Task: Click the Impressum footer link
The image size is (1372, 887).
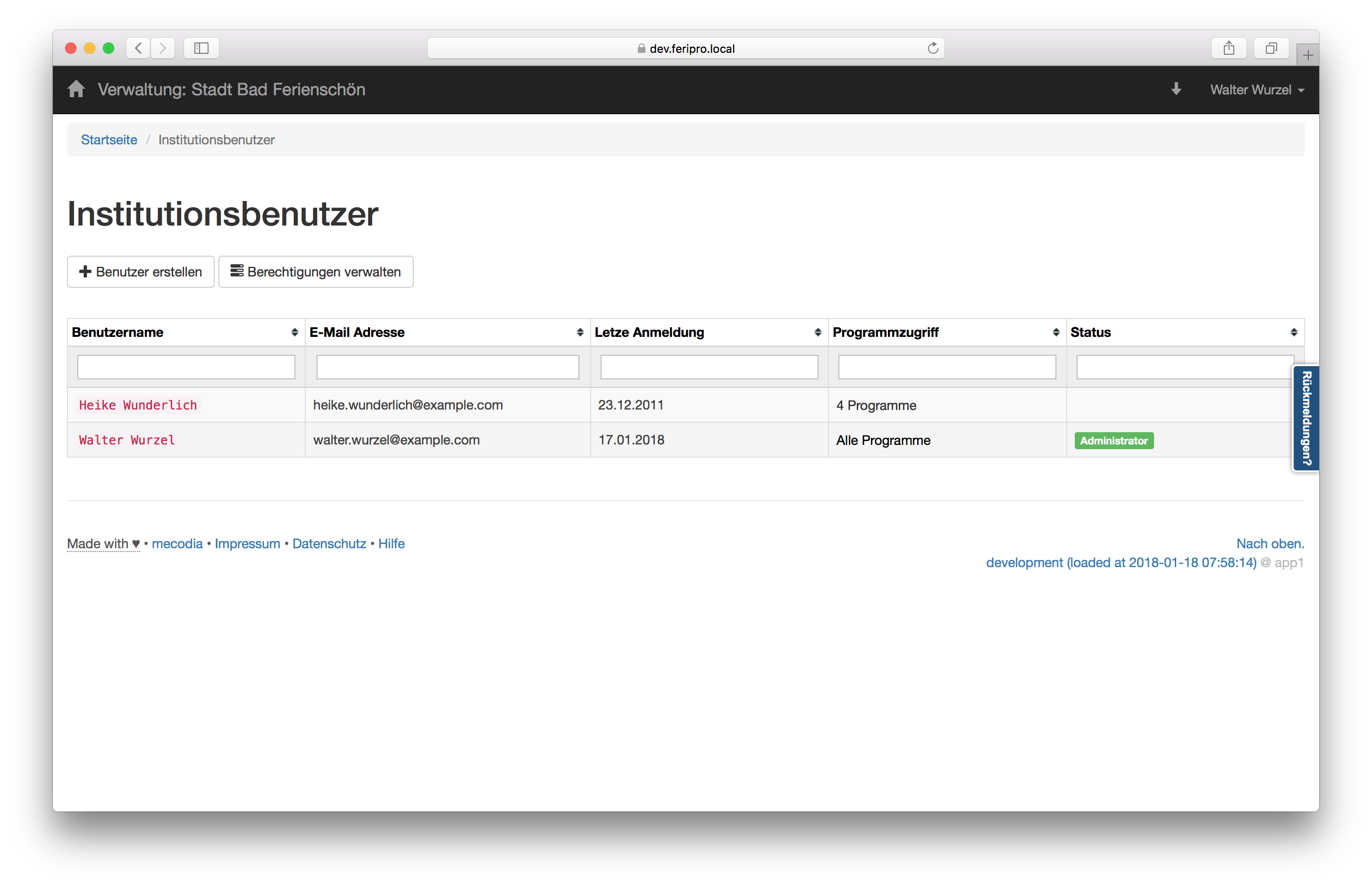Action: [247, 544]
